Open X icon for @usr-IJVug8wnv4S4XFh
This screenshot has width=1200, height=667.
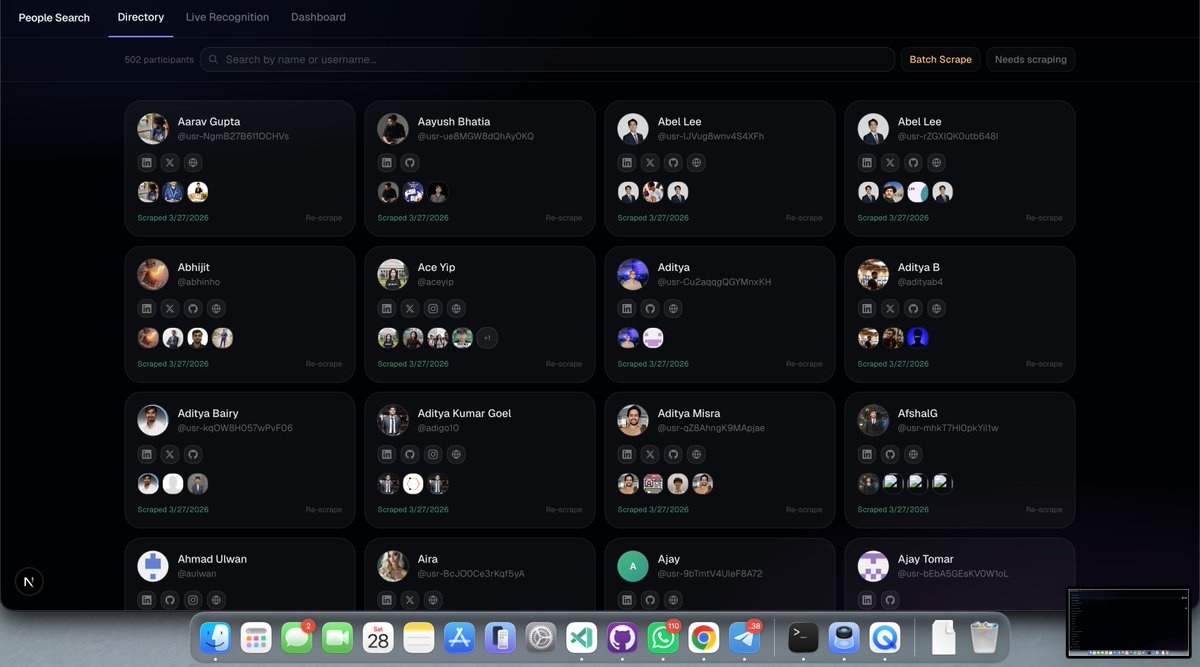coord(650,162)
